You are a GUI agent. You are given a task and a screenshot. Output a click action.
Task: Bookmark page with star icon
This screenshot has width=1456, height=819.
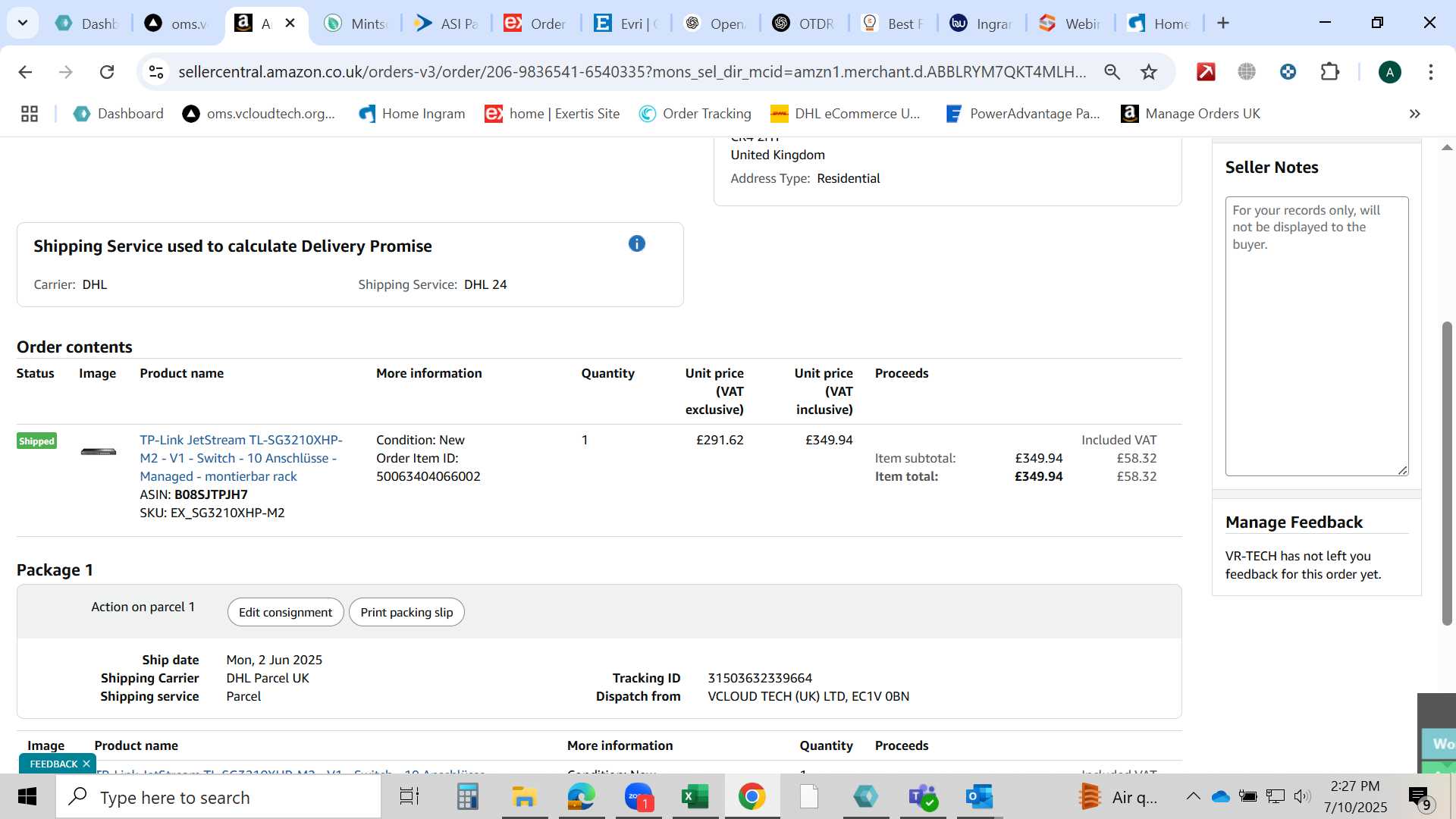(x=1149, y=72)
